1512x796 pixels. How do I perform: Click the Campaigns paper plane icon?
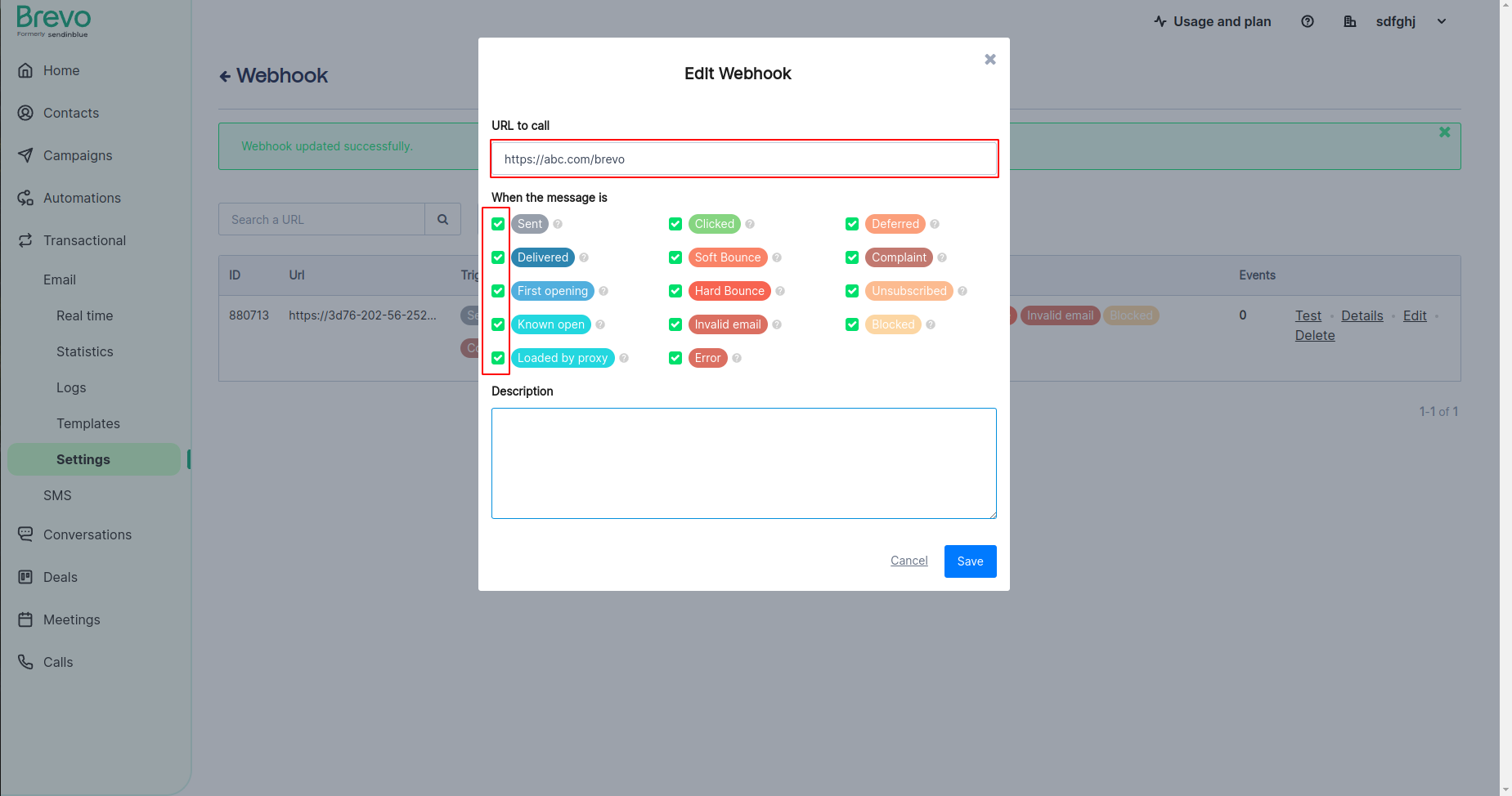[25, 155]
